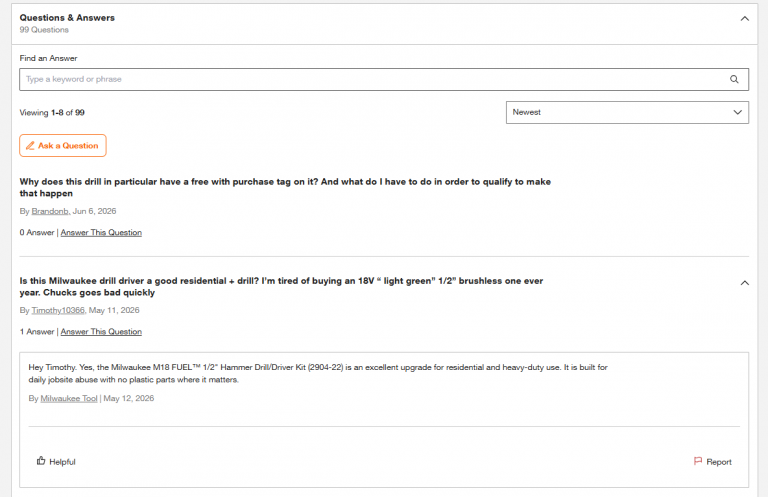Collapse the answer for Timothy10366's question
Viewport: 768px width, 497px height.
pyautogui.click(x=744, y=283)
